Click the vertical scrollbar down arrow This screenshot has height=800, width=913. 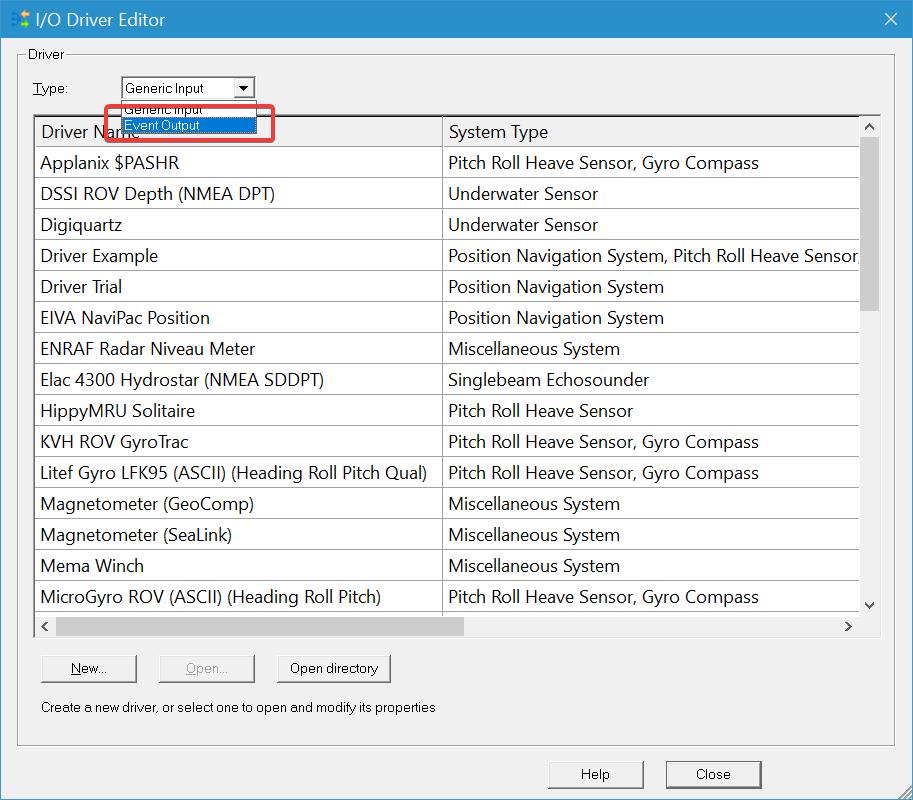[x=869, y=604]
